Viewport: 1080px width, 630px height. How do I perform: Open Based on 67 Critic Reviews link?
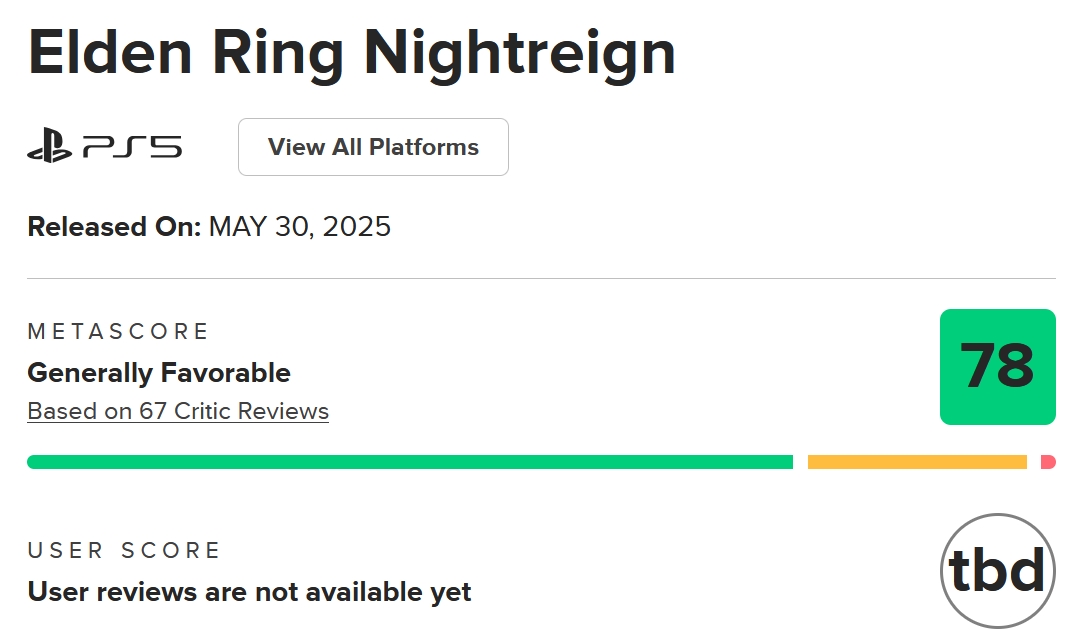178,411
